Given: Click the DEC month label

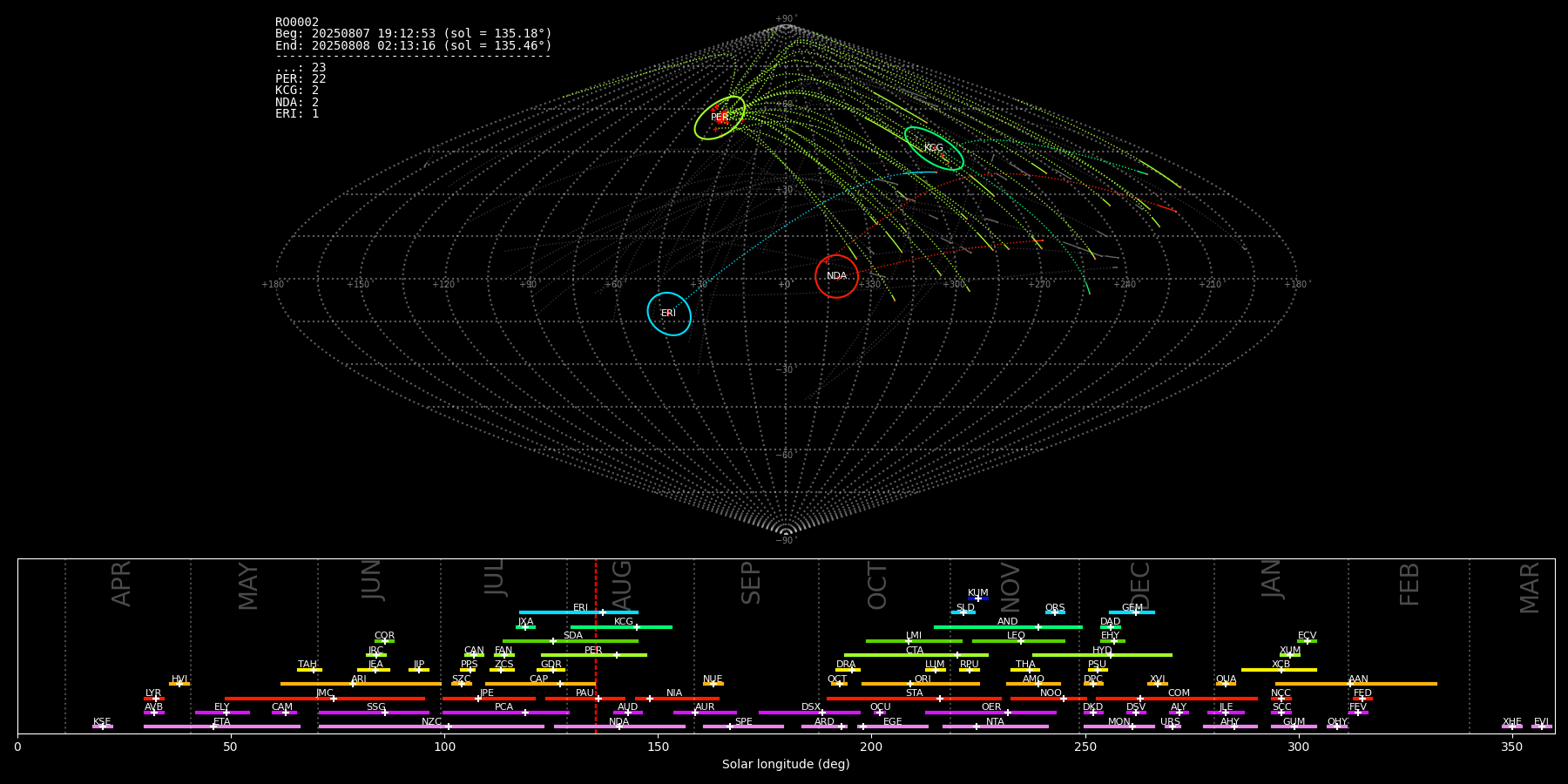Looking at the screenshot, I should click(1140, 586).
